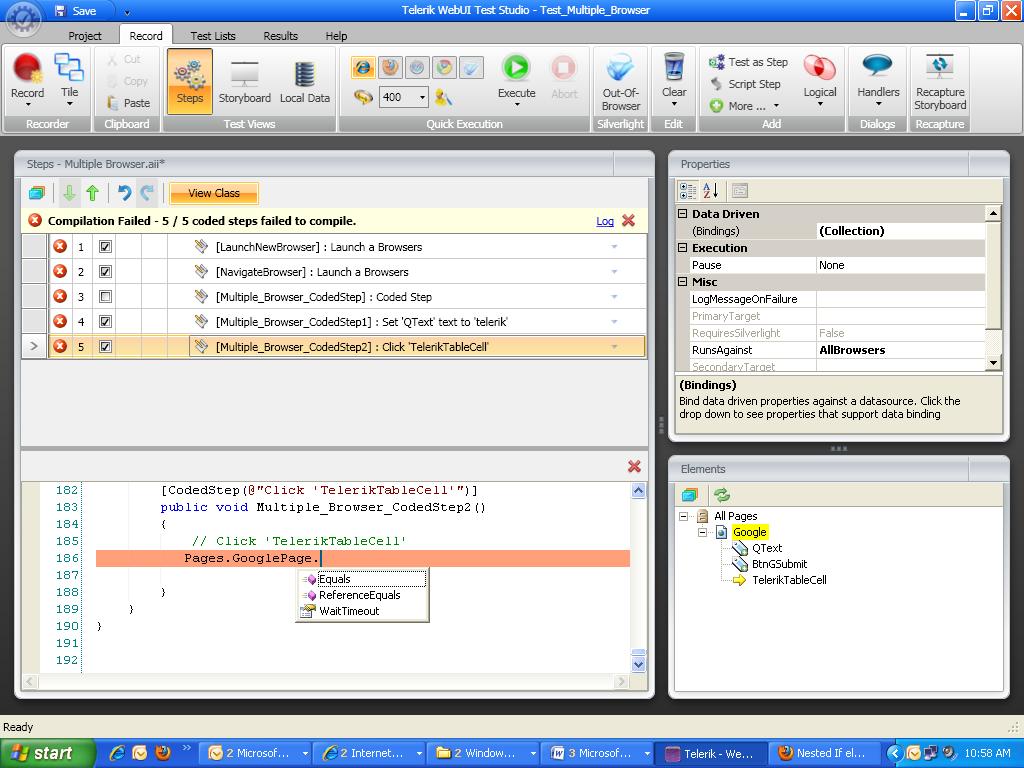This screenshot has width=1024, height=768.
Task: Click the refresh icon in Elements panel
Action: click(721, 495)
